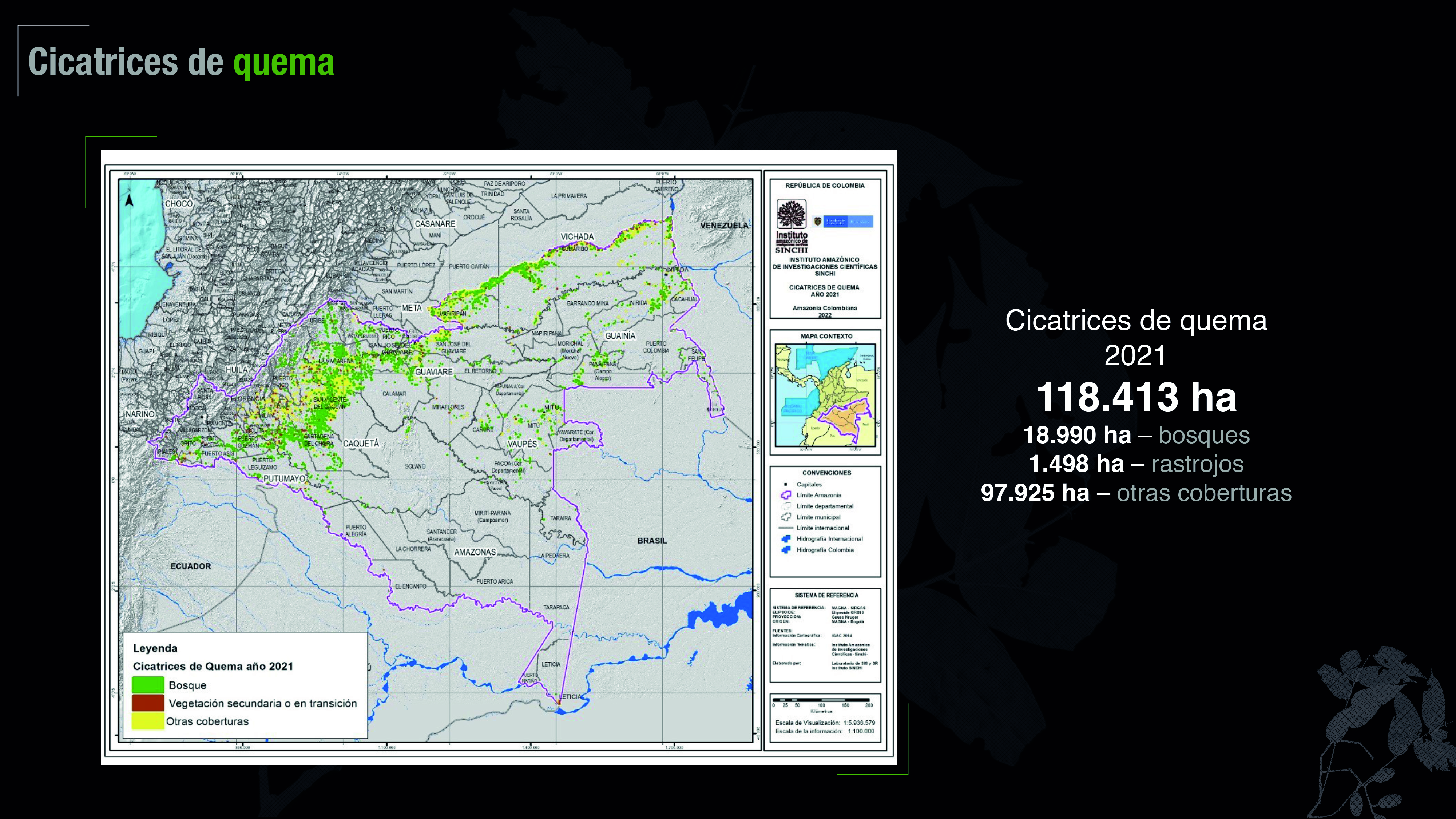
Task: Click the BRASIL label on the map
Action: 652,541
